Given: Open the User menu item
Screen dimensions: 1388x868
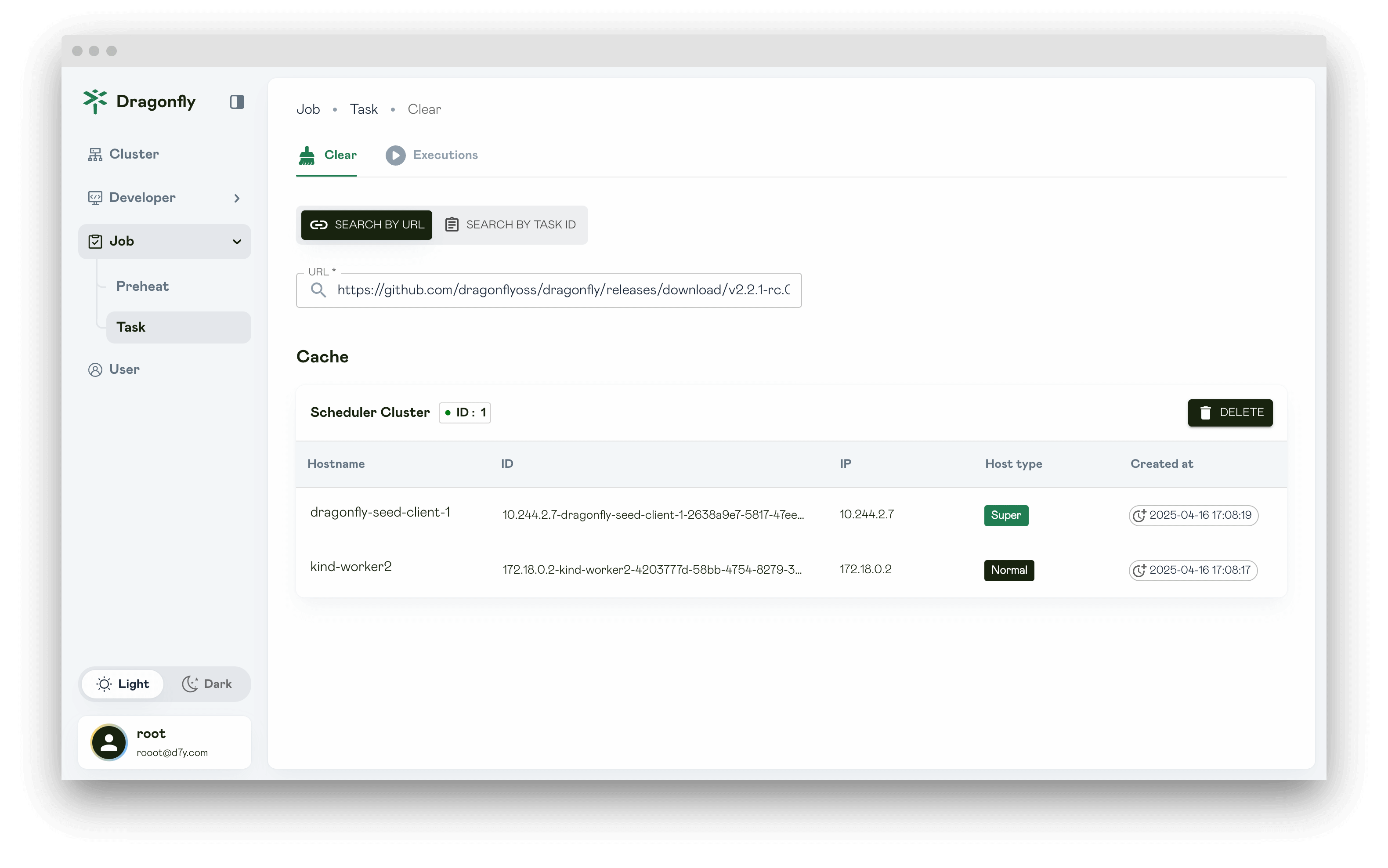Looking at the screenshot, I should tap(165, 370).
